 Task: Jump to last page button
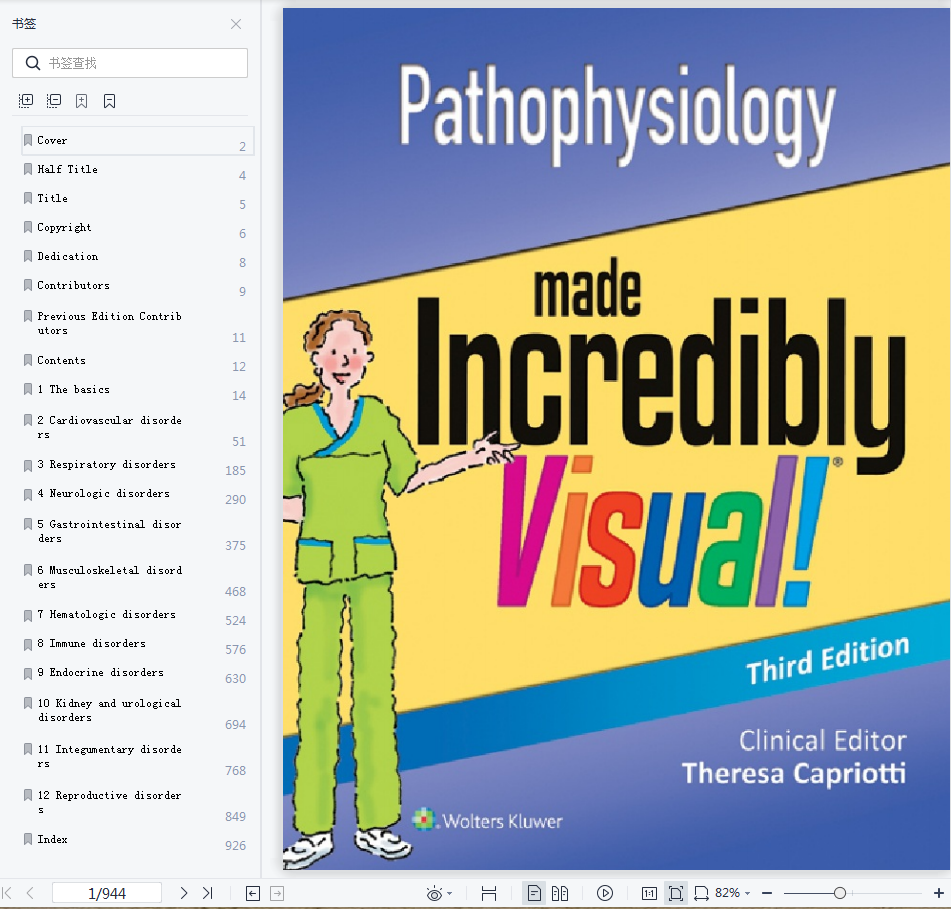point(207,893)
